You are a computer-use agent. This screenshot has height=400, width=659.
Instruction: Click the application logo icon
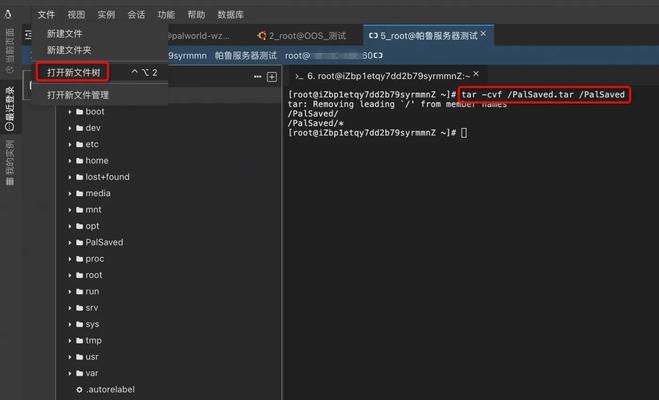tap(8, 15)
